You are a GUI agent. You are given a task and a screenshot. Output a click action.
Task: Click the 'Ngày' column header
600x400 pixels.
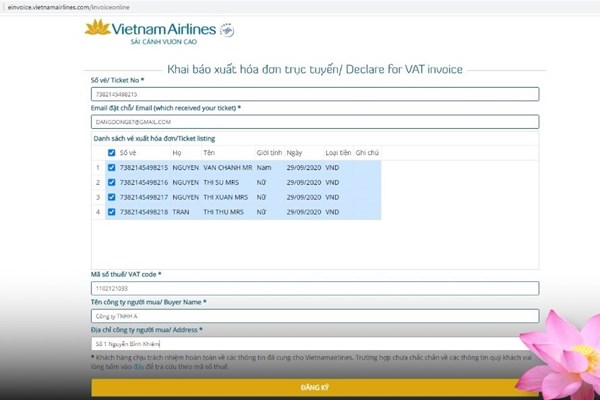click(x=294, y=153)
